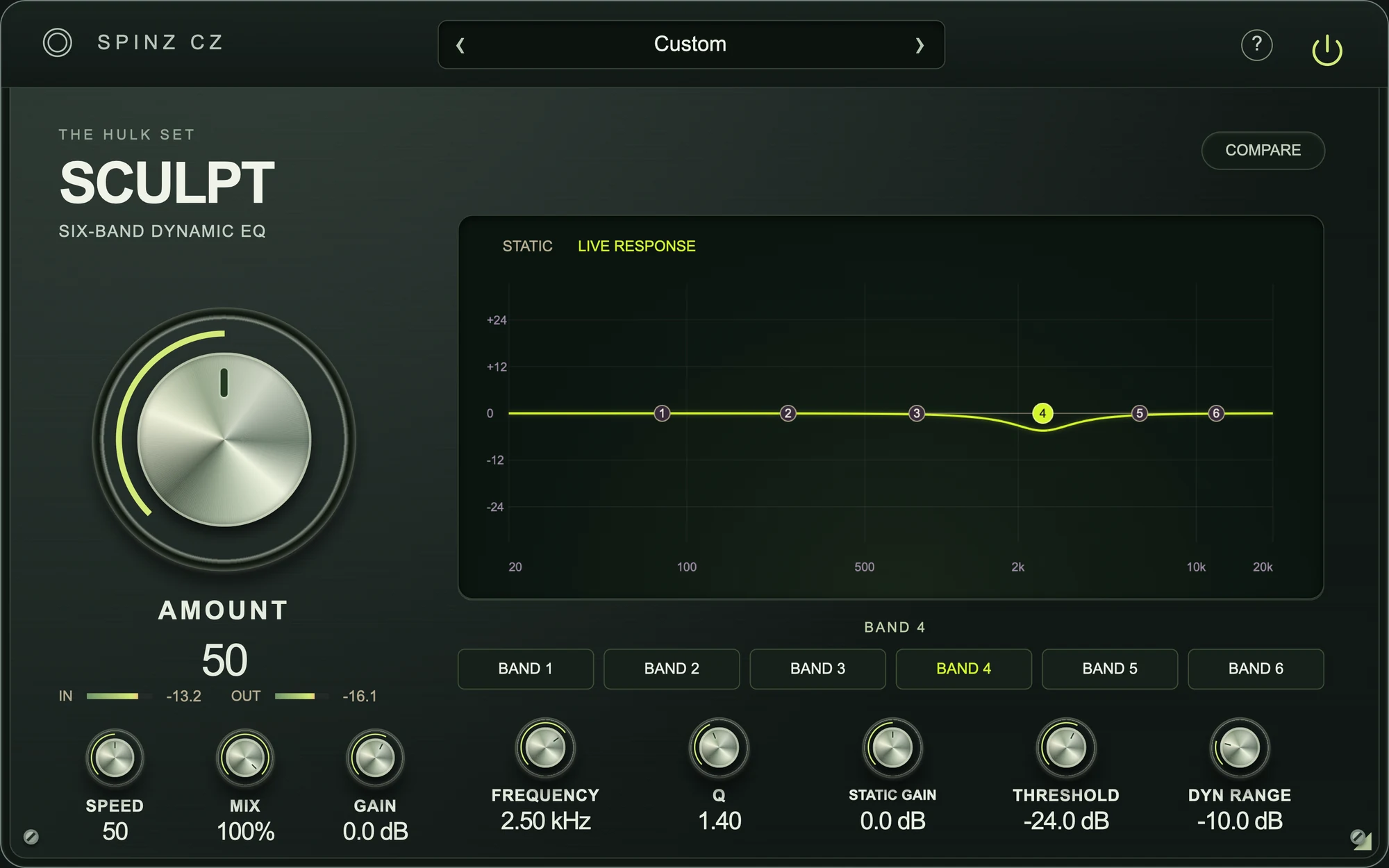Click the MIX value 100%
The width and height of the screenshot is (1389, 868).
245,831
